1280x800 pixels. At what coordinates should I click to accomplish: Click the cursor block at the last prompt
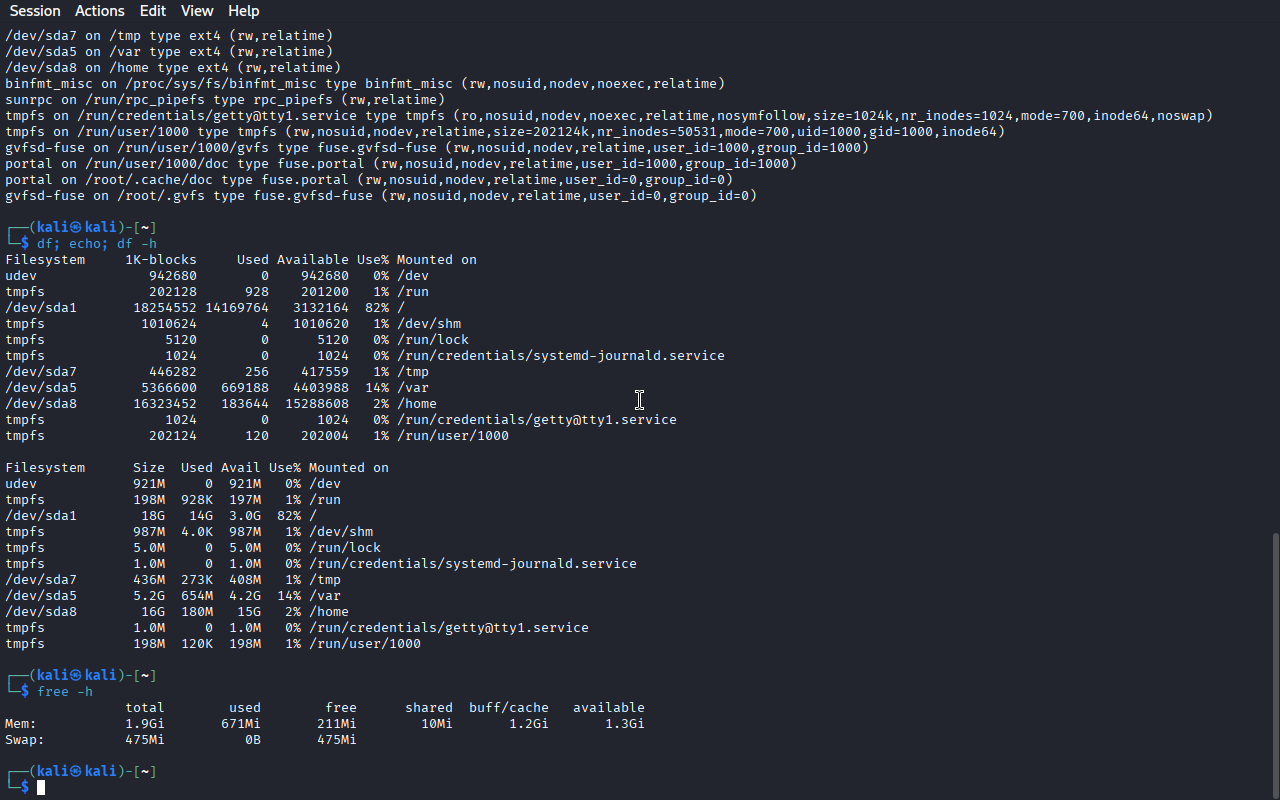point(41,788)
